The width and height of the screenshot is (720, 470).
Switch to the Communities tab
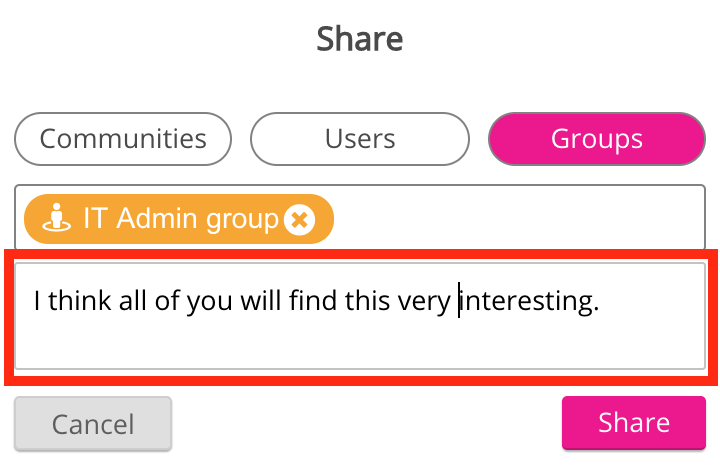point(123,138)
